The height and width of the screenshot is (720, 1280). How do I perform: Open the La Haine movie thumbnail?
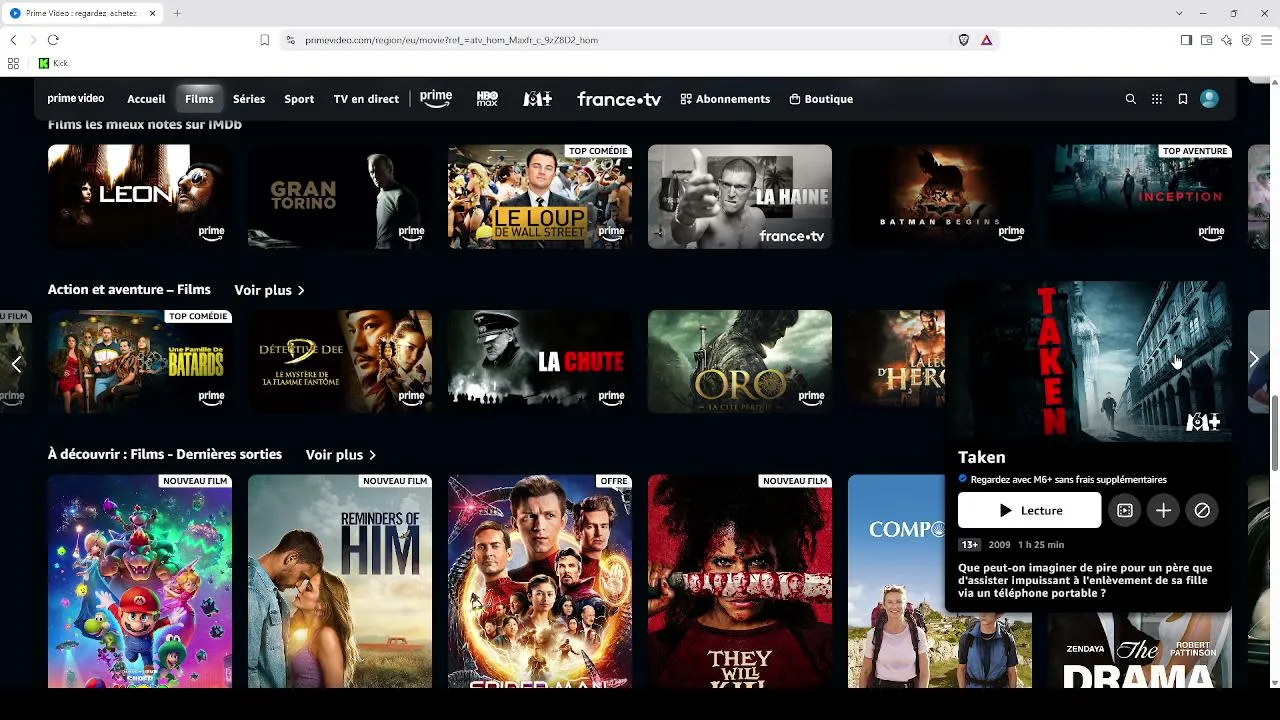click(740, 196)
